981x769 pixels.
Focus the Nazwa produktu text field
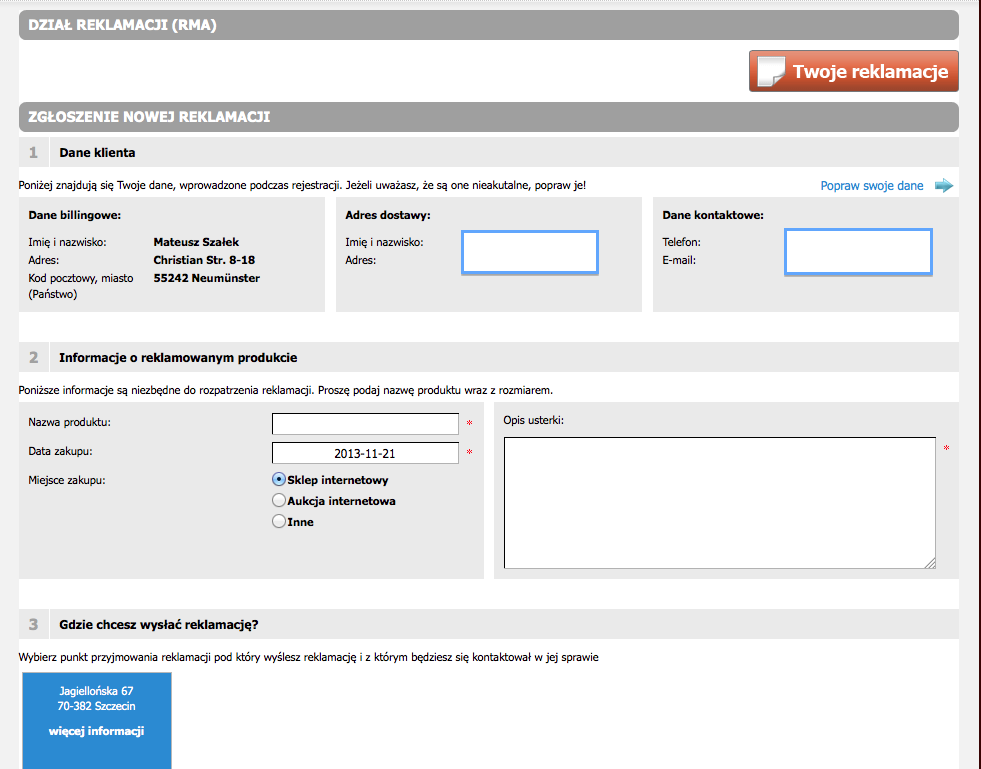[x=365, y=424]
